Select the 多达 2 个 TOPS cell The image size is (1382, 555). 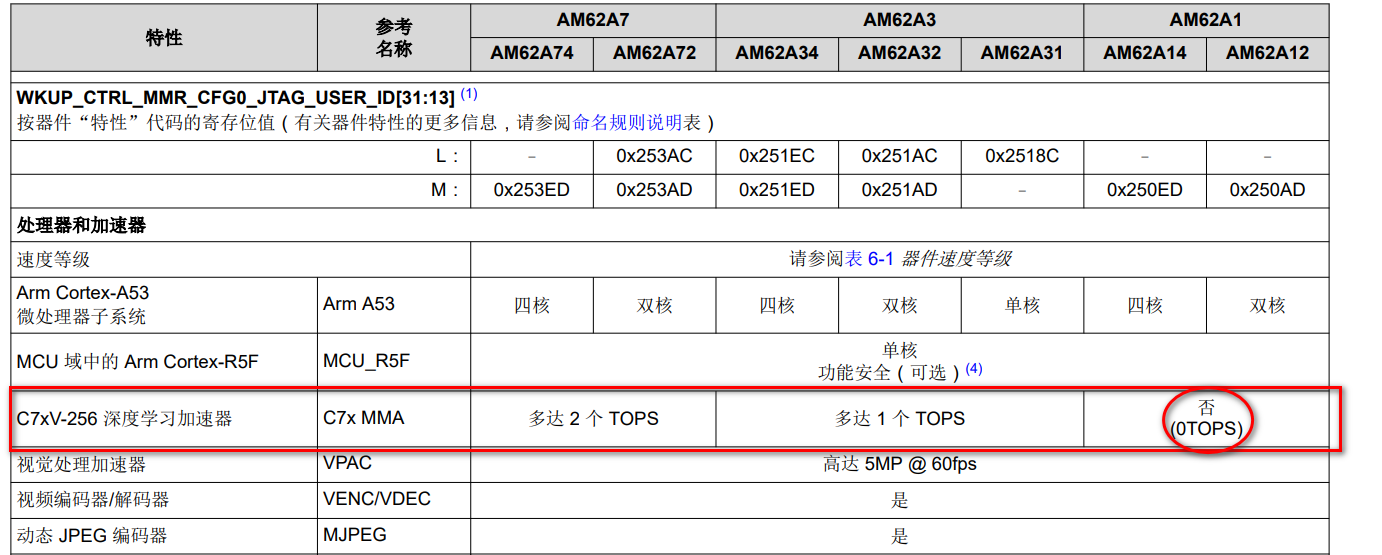(x=593, y=418)
